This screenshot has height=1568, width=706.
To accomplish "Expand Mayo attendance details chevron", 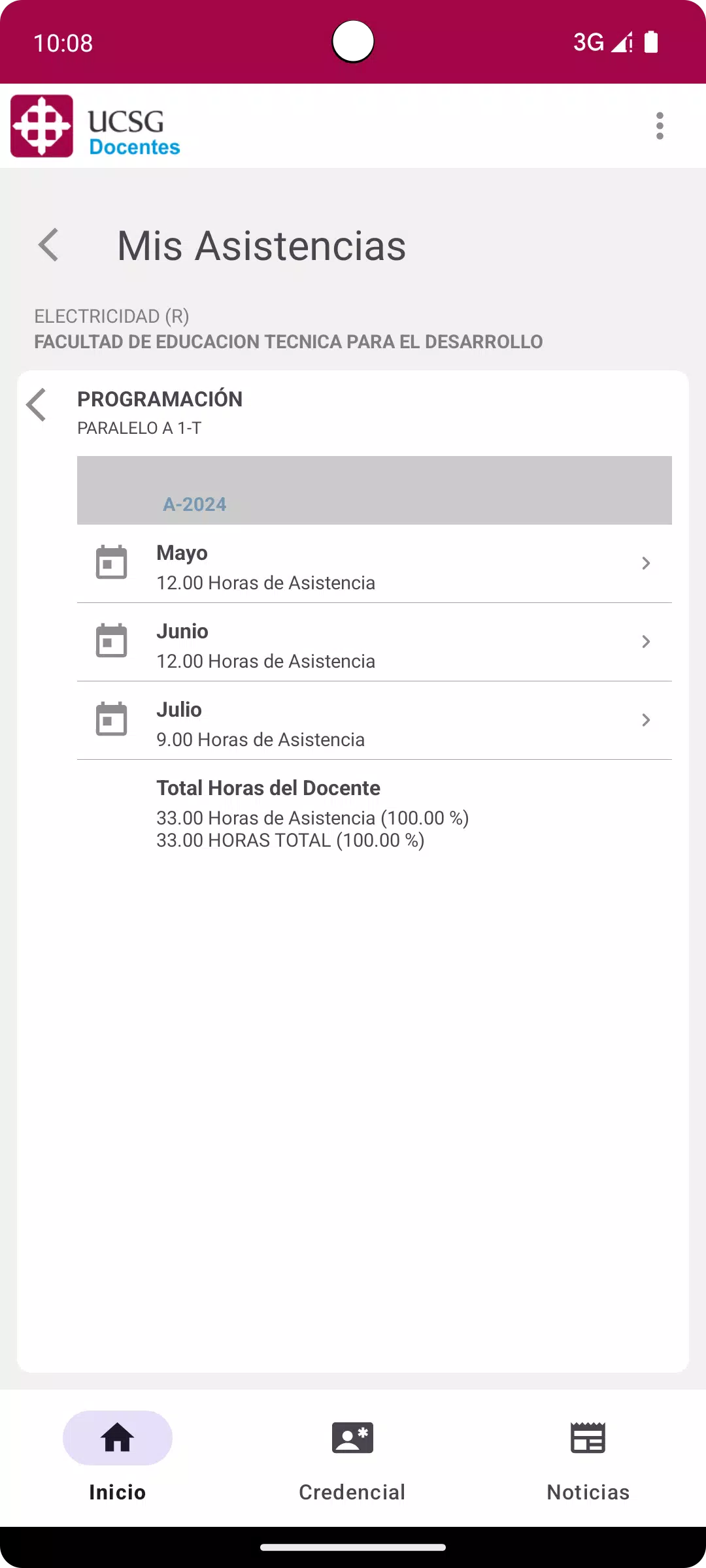I will (646, 563).
